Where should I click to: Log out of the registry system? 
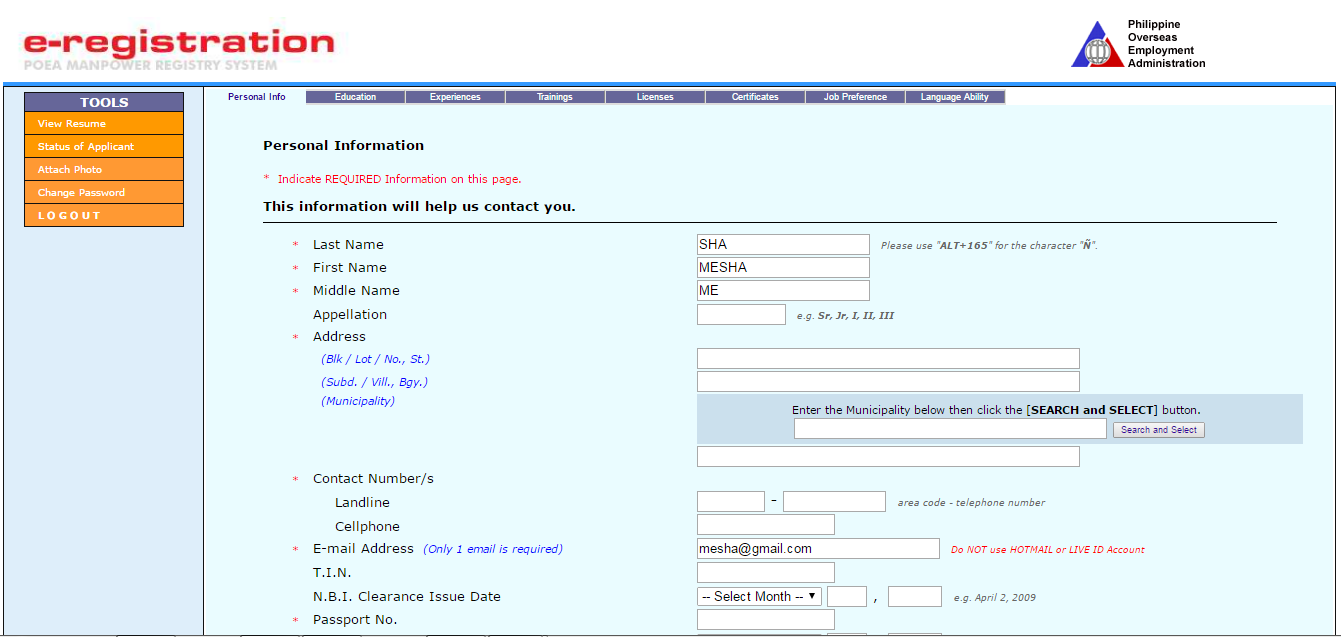tap(103, 214)
